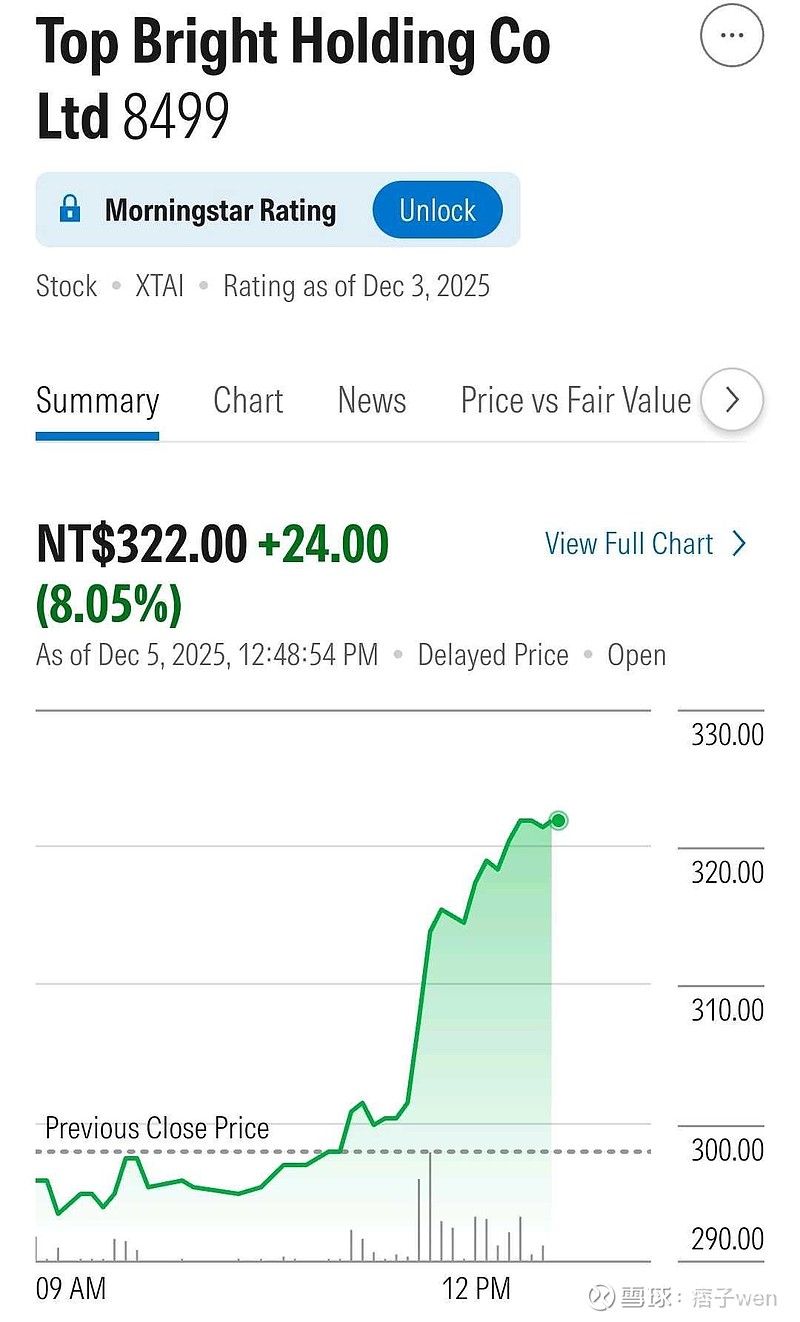
Task: Click the lock icon beside Morningstar Rating
Action: click(70, 210)
